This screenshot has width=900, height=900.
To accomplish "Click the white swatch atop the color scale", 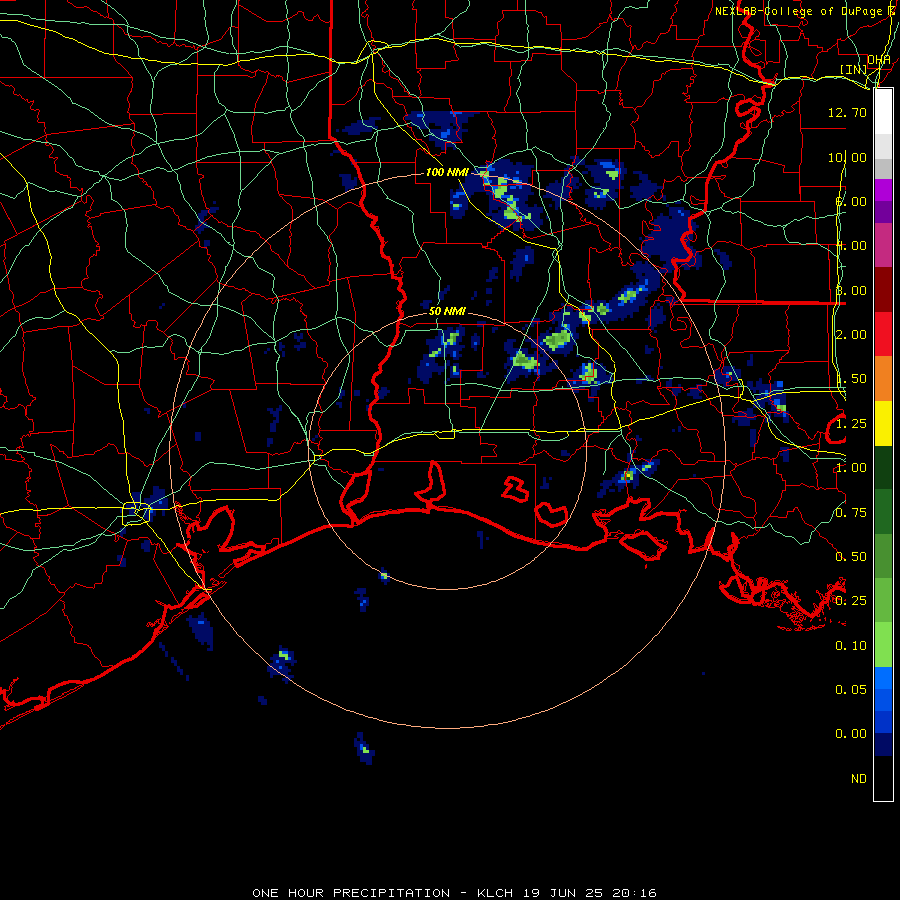I will 883,112.
